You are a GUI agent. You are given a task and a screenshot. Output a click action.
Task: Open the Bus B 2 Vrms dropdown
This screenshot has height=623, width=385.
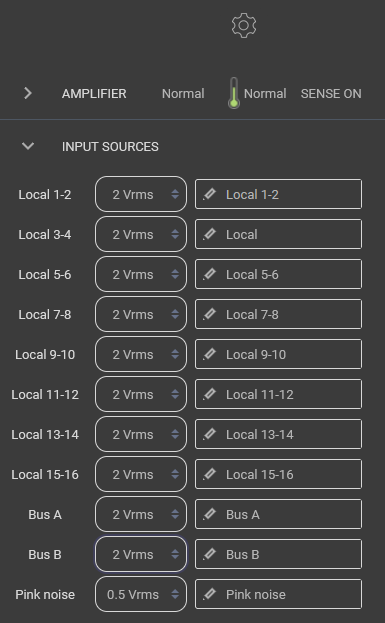coord(141,554)
